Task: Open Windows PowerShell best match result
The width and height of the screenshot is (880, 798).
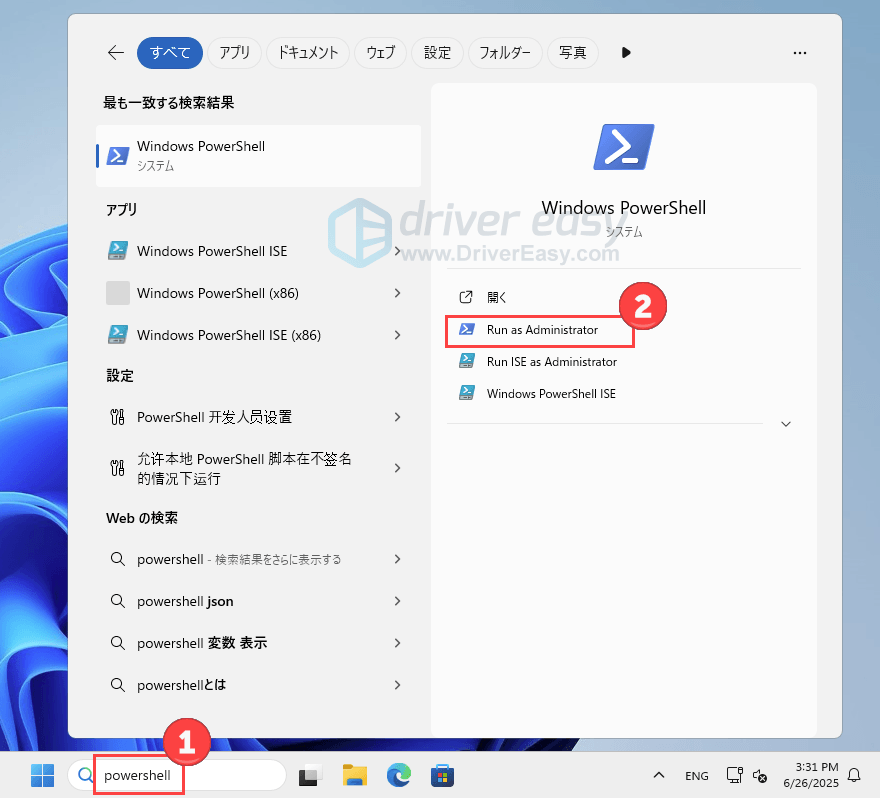Action: pos(258,155)
